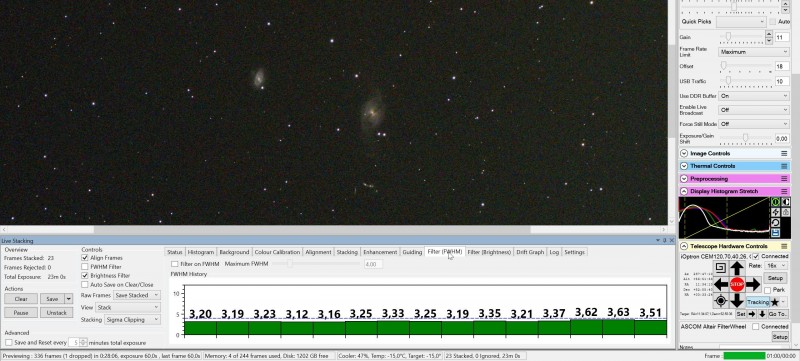Viewport: 800px width, 361px height.
Task: Toggle iOptron mount Connected checkbox
Action: point(756,256)
